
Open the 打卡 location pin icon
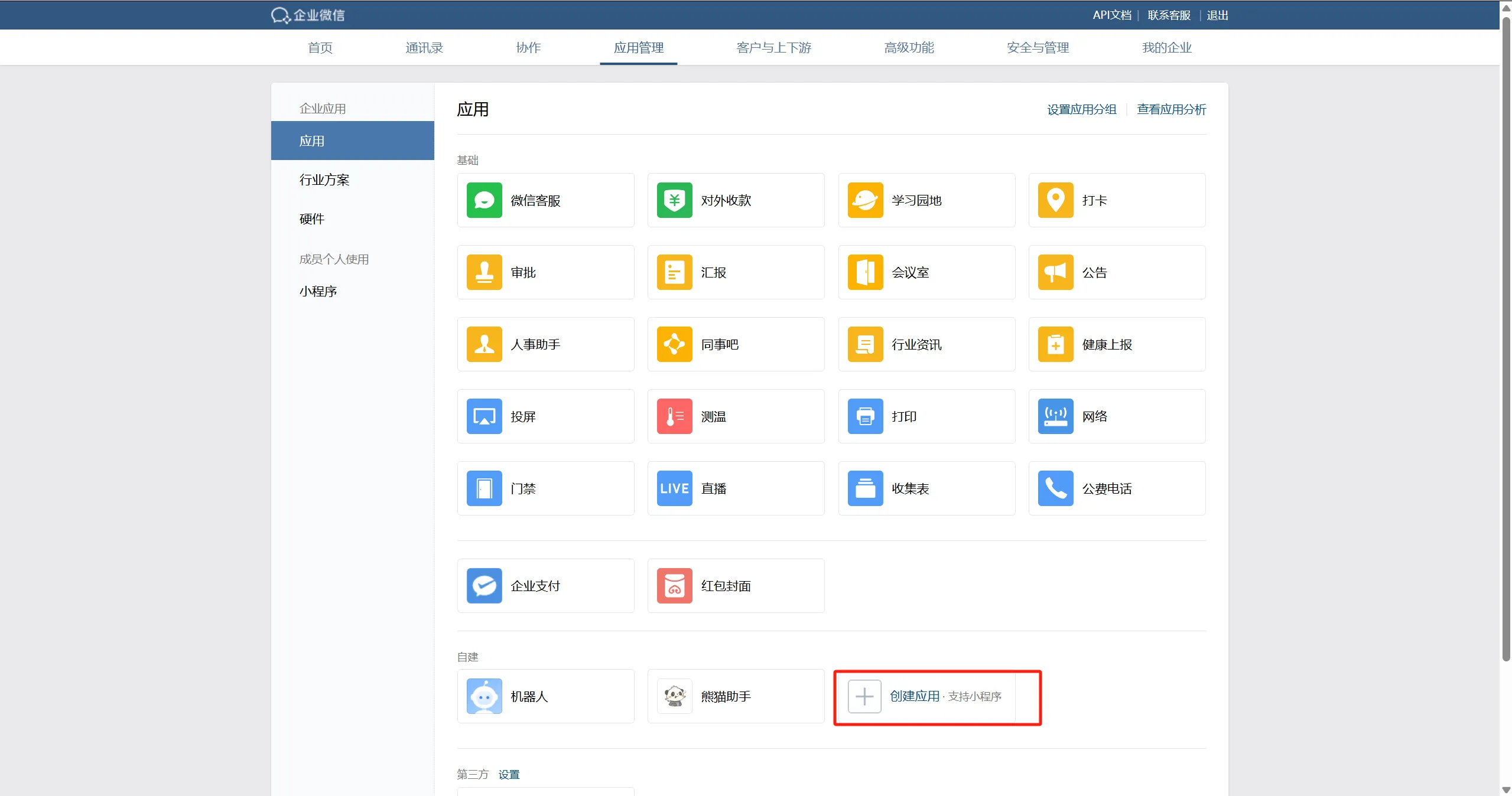pos(1055,200)
